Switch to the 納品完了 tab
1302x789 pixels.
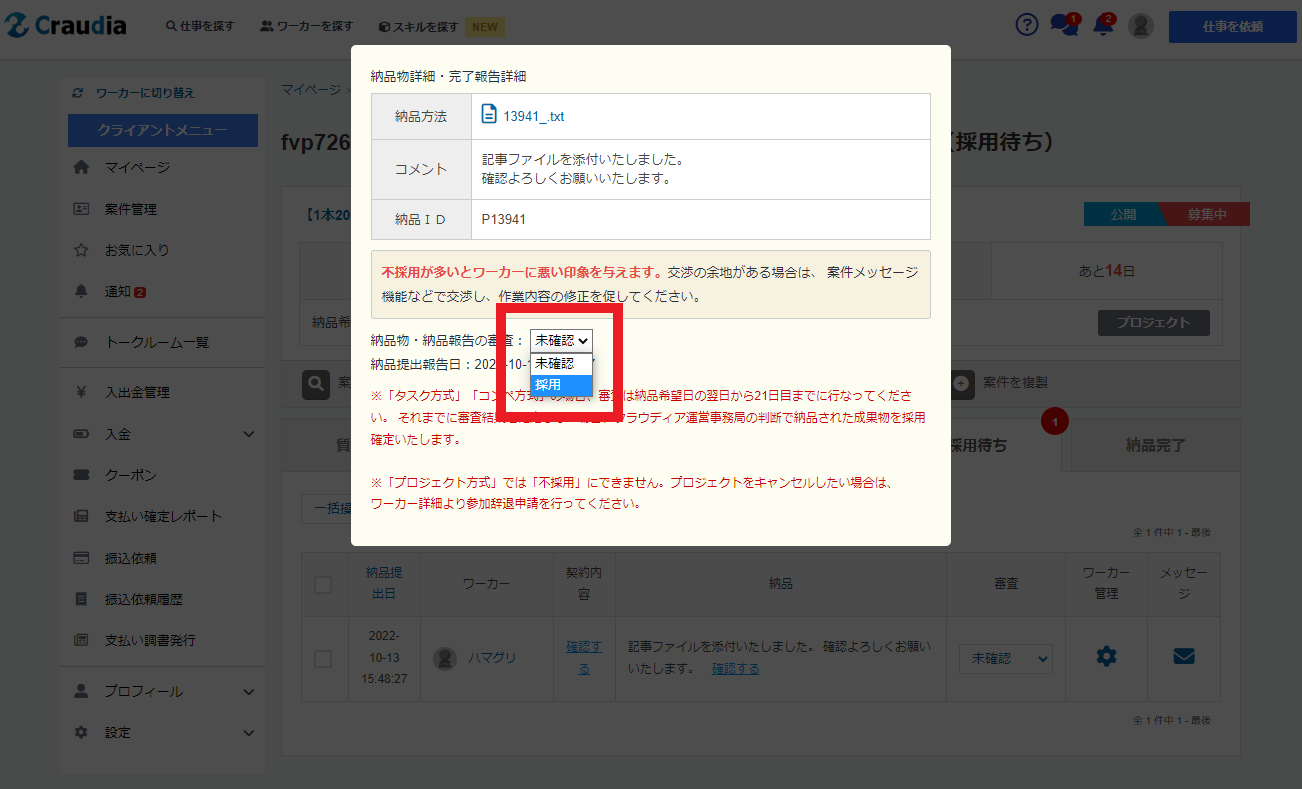(1155, 445)
